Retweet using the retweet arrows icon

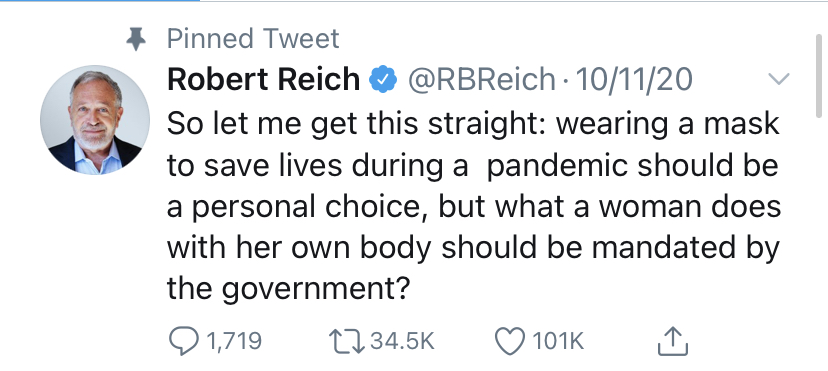[x=347, y=341]
